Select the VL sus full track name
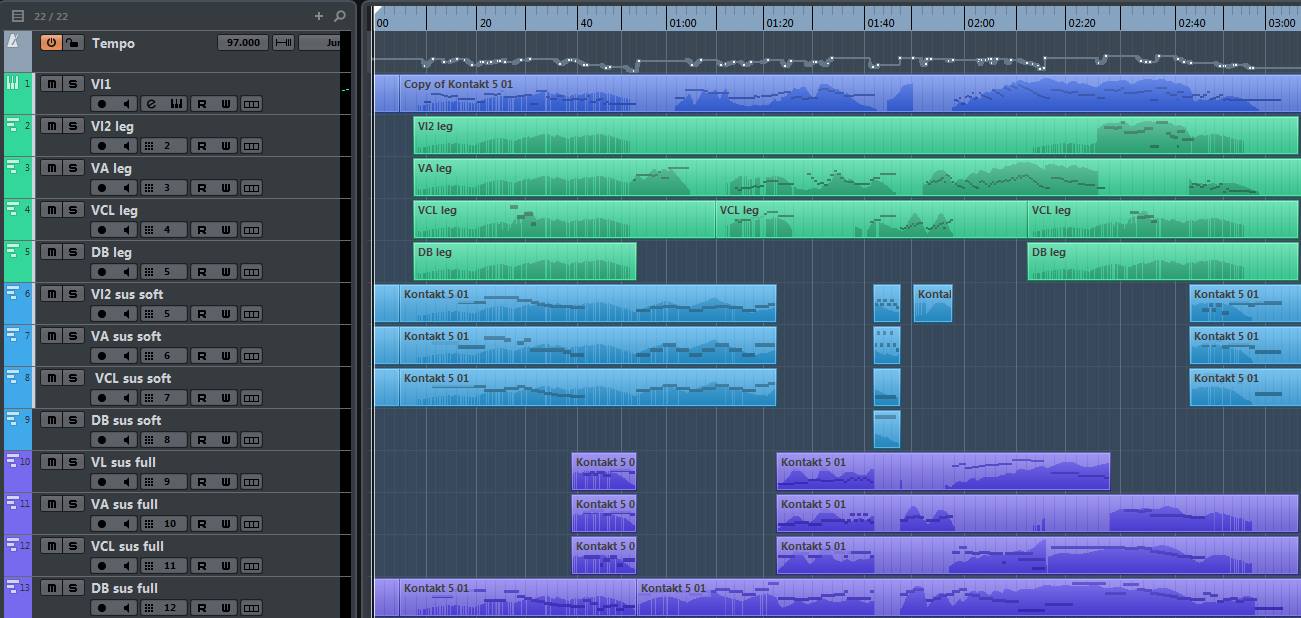The width and height of the screenshot is (1301, 618). (x=123, y=462)
